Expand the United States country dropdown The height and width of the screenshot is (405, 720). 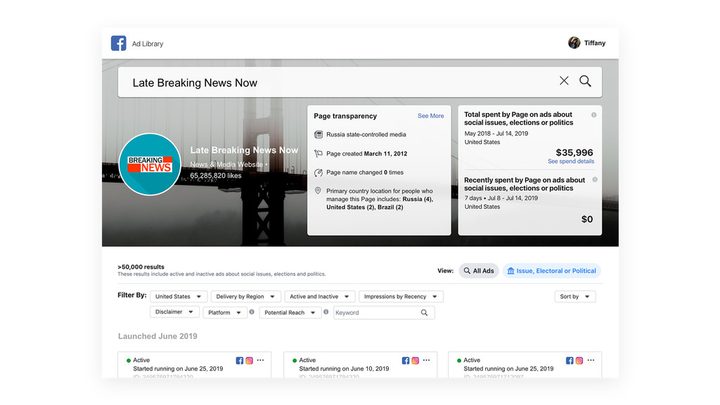click(x=179, y=297)
